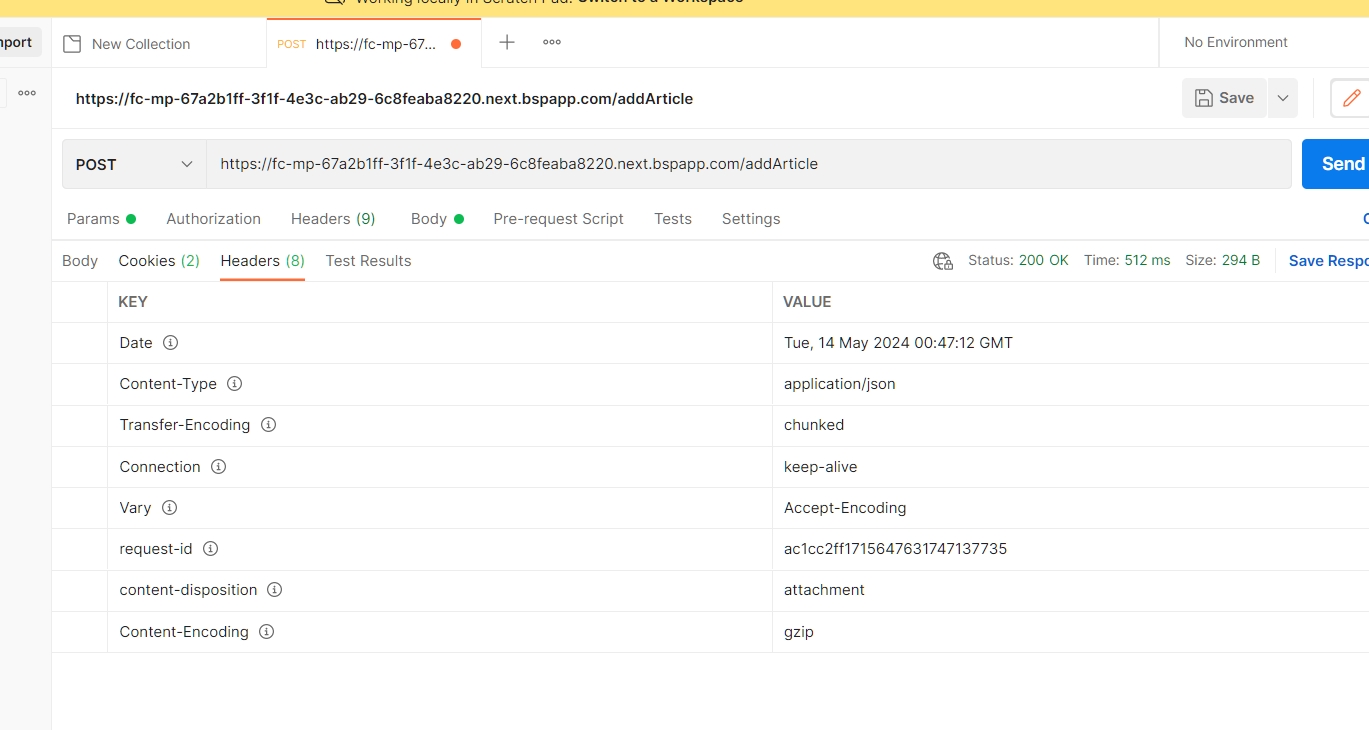The width and height of the screenshot is (1369, 730).
Task: Show info for the request-id header
Action: (x=210, y=549)
